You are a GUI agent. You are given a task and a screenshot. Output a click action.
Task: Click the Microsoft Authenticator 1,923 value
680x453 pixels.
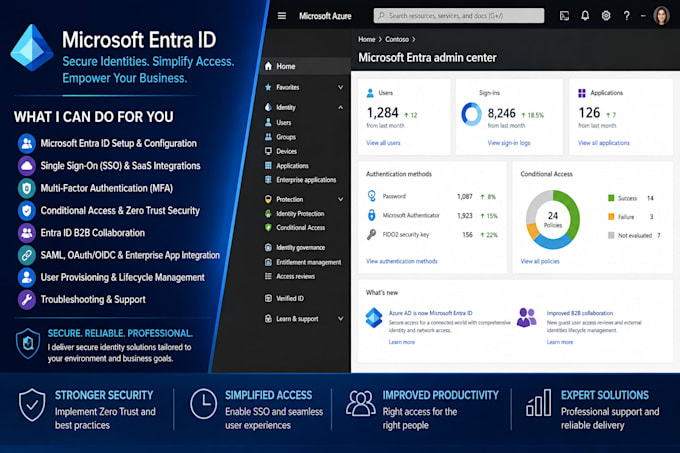pos(464,215)
